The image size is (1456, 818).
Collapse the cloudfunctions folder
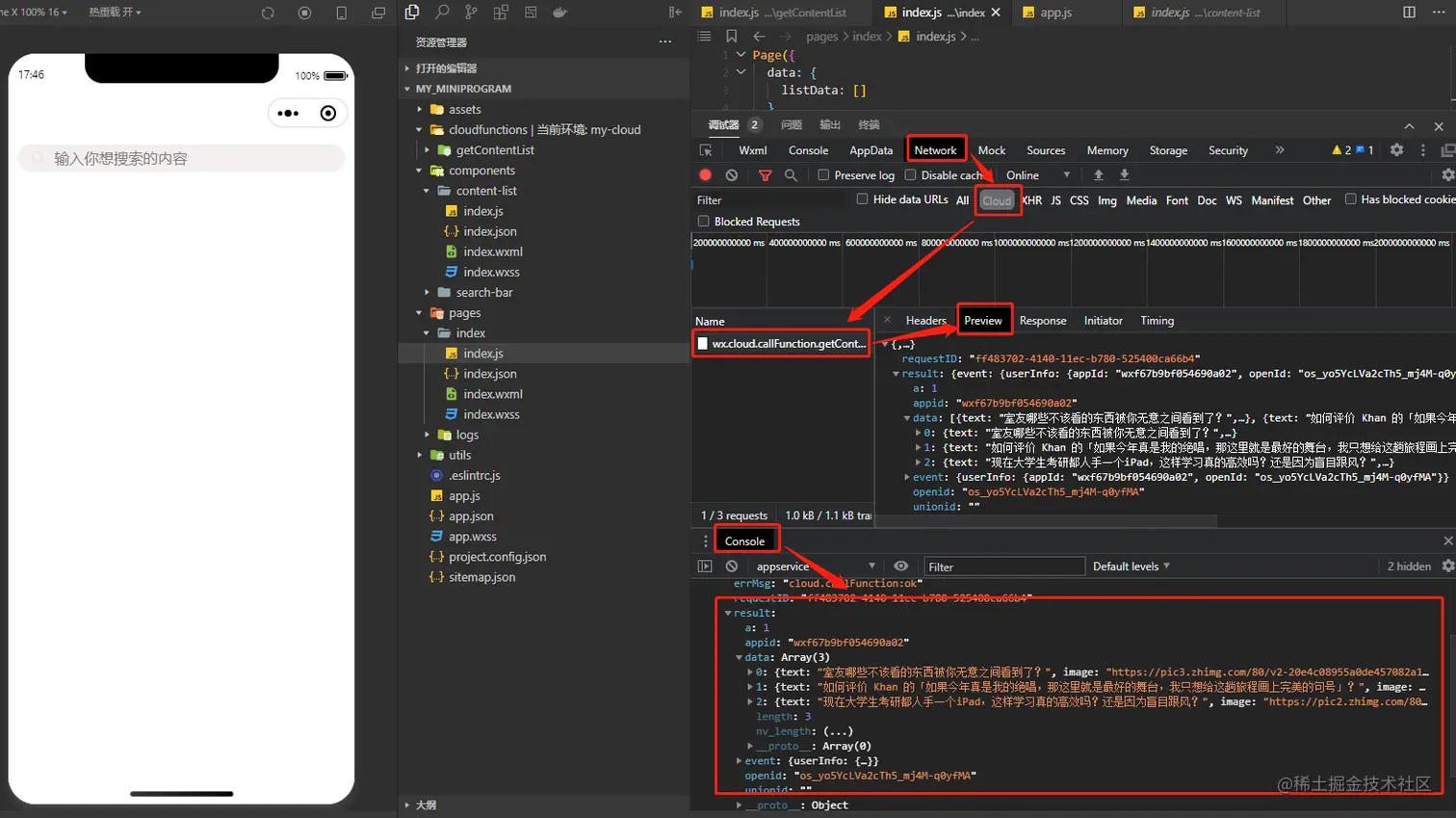(x=420, y=130)
